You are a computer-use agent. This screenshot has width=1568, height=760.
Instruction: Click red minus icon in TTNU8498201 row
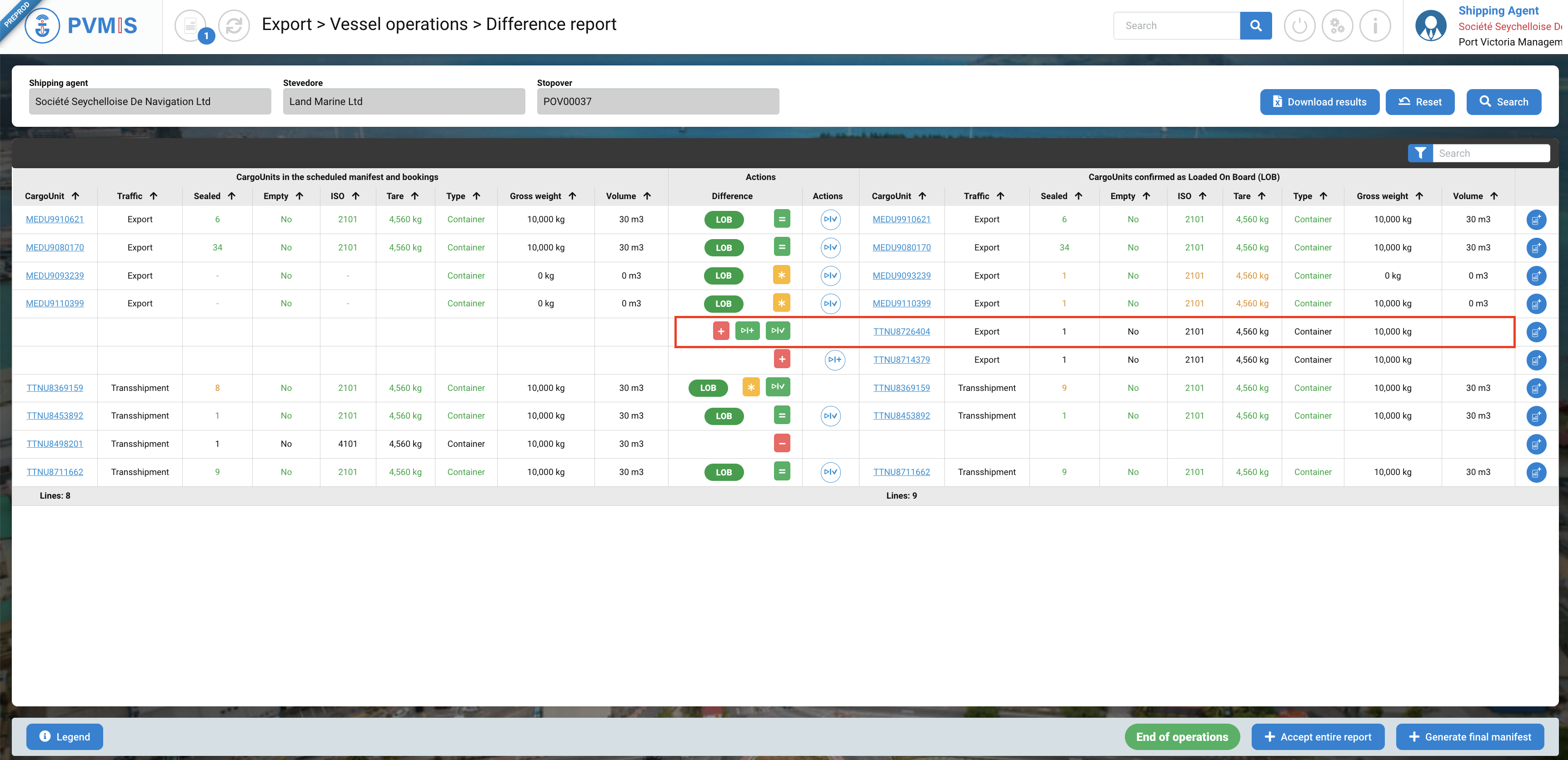(782, 443)
